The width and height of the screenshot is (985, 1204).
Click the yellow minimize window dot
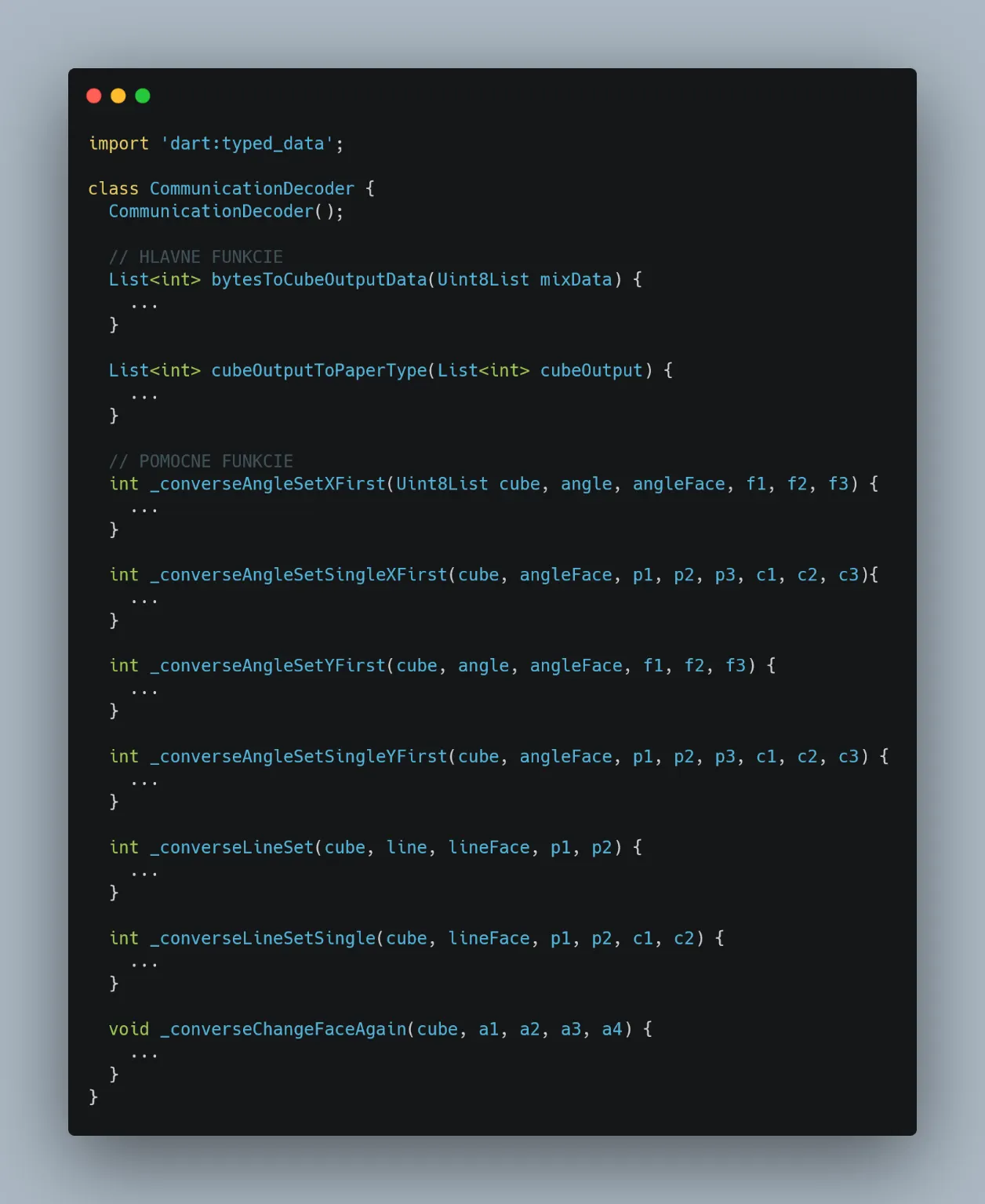pos(118,96)
